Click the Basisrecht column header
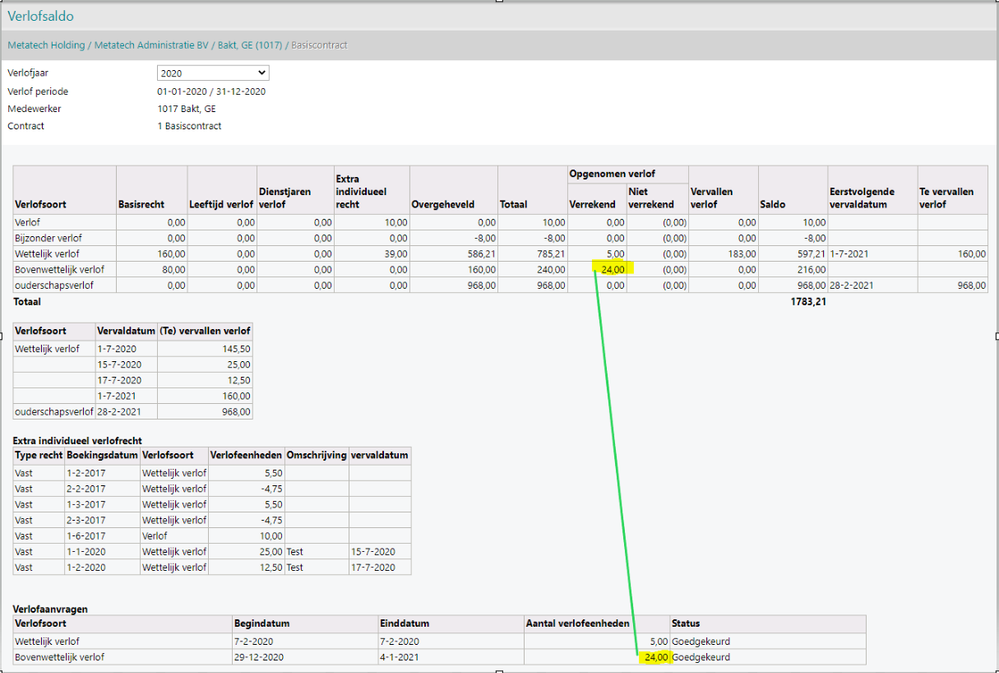The width and height of the screenshot is (999, 673). tap(142, 204)
